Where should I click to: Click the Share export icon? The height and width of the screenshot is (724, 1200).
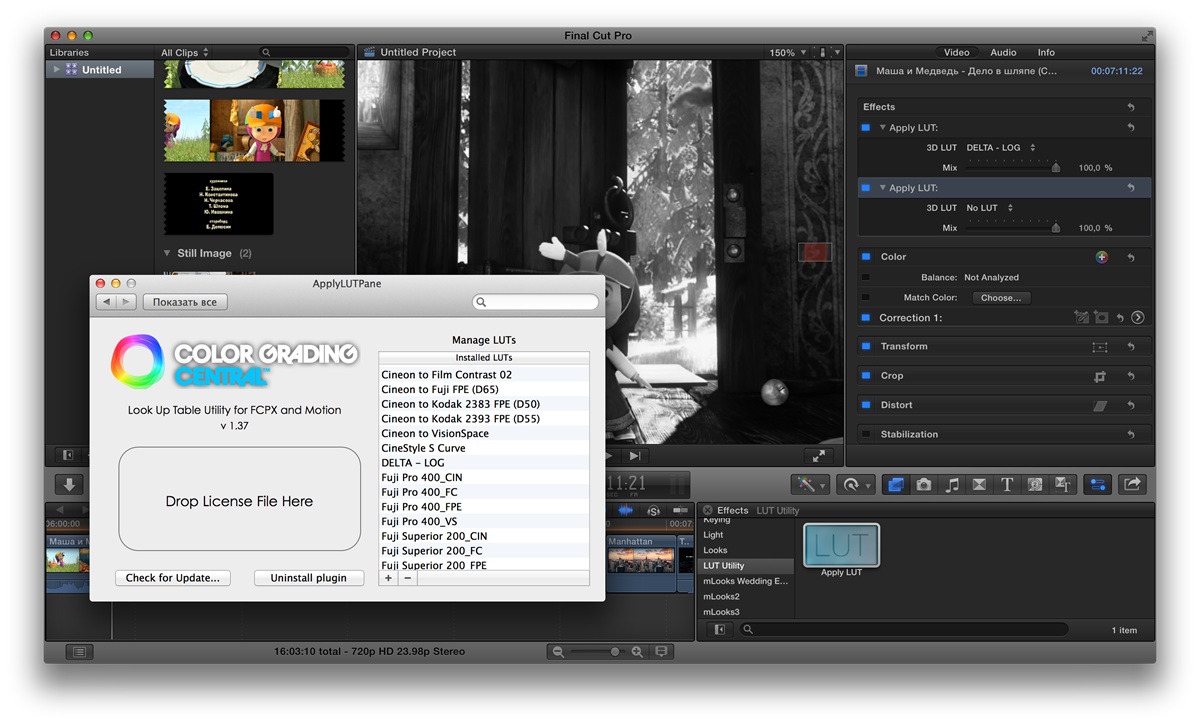[1132, 484]
